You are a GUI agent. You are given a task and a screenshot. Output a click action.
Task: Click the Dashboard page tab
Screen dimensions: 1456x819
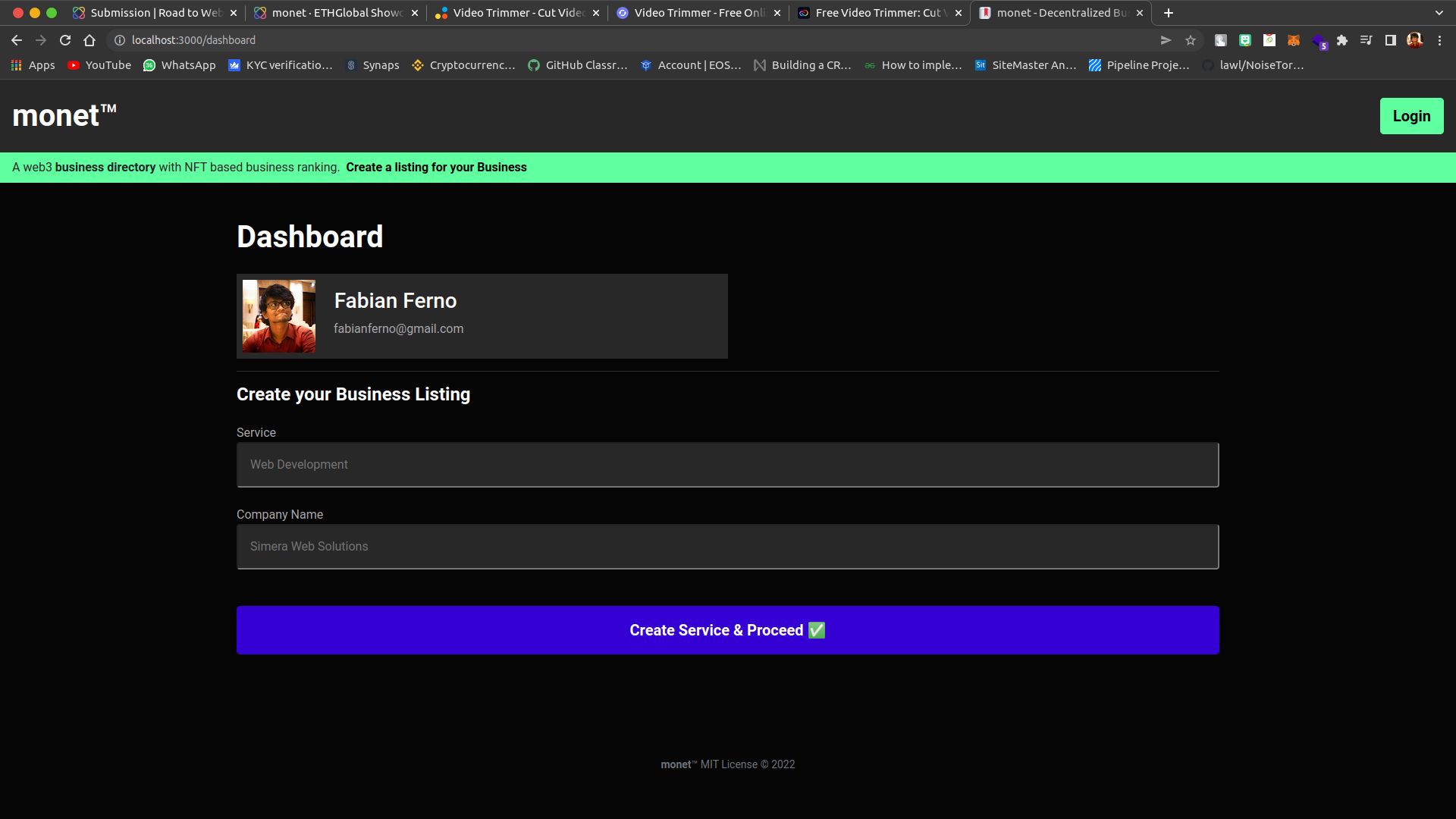click(1062, 12)
